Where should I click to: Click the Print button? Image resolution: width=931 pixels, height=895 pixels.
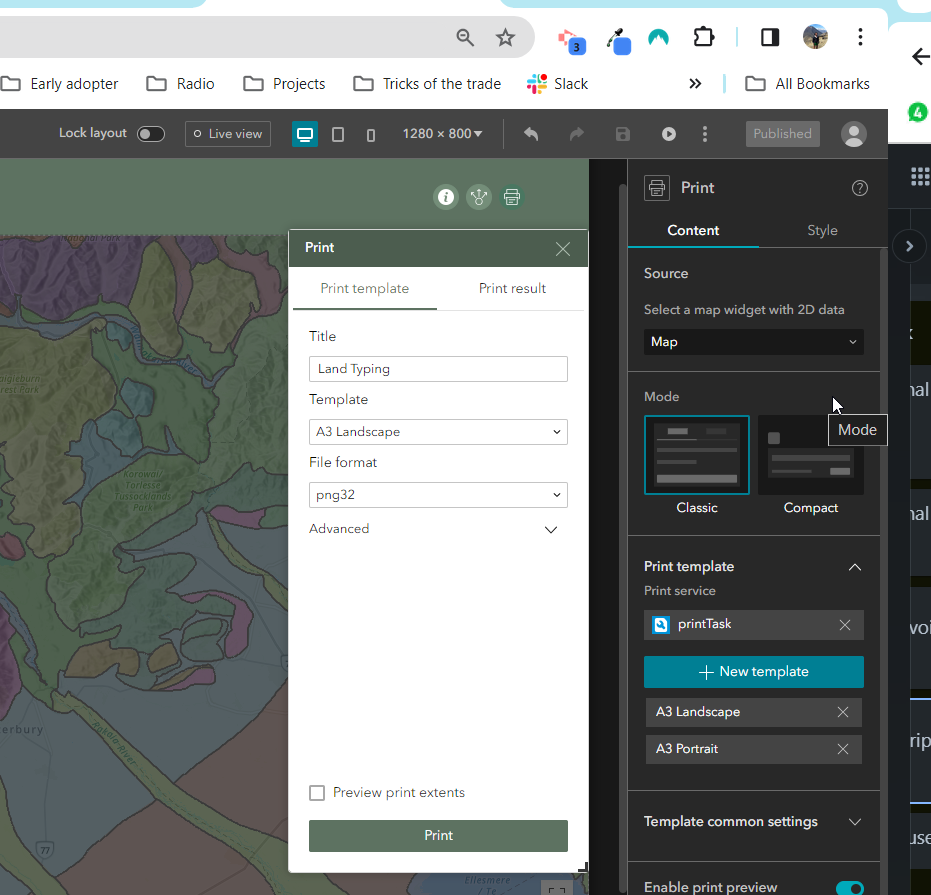[438, 835]
